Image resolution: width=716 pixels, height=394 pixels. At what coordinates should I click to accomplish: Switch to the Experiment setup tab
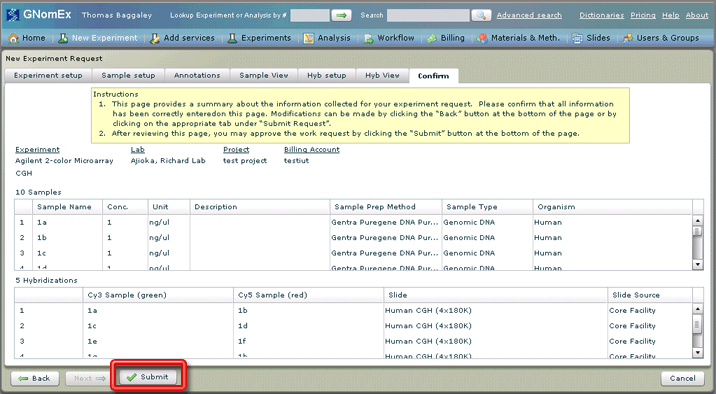48,76
